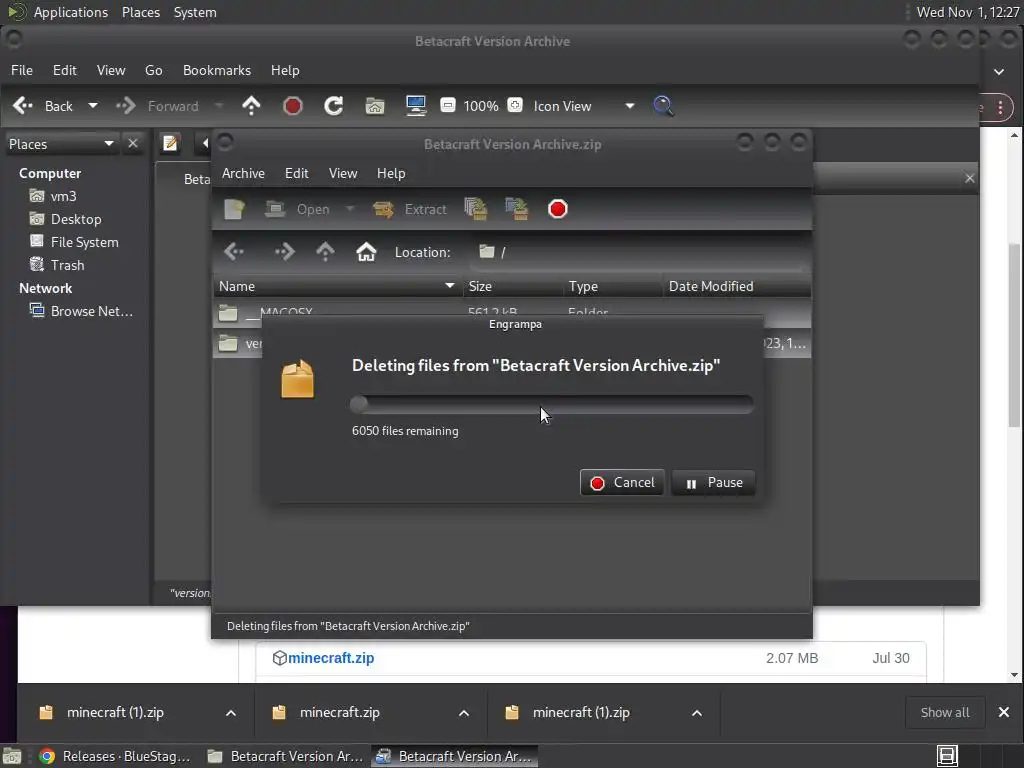Viewport: 1024px width, 768px height.
Task: Click the add folder icon in Engrampa
Action: tap(517, 209)
